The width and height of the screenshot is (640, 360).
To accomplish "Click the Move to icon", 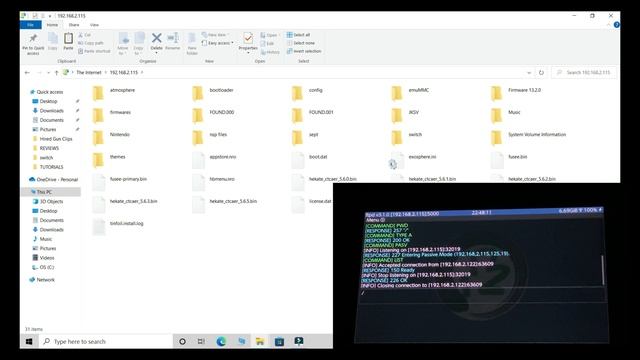I will [124, 39].
